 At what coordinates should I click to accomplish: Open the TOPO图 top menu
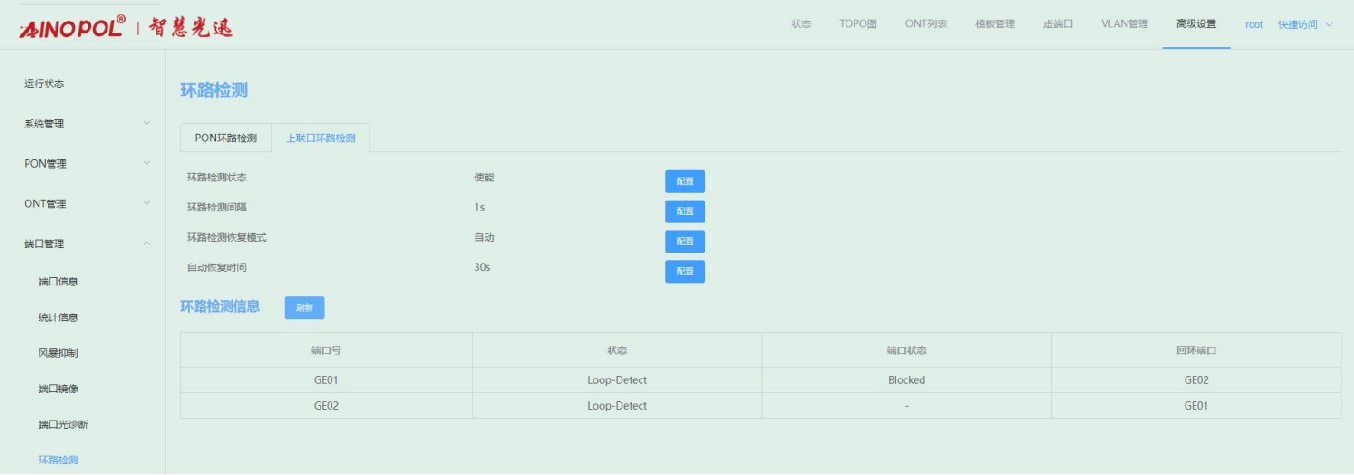tap(858, 24)
